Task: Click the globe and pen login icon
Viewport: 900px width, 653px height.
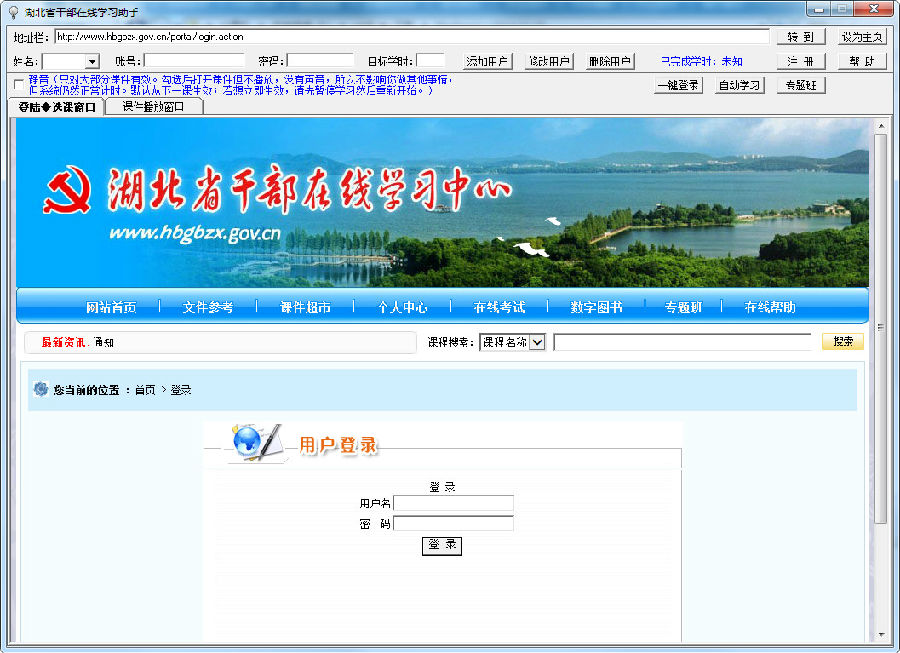Action: 256,442
